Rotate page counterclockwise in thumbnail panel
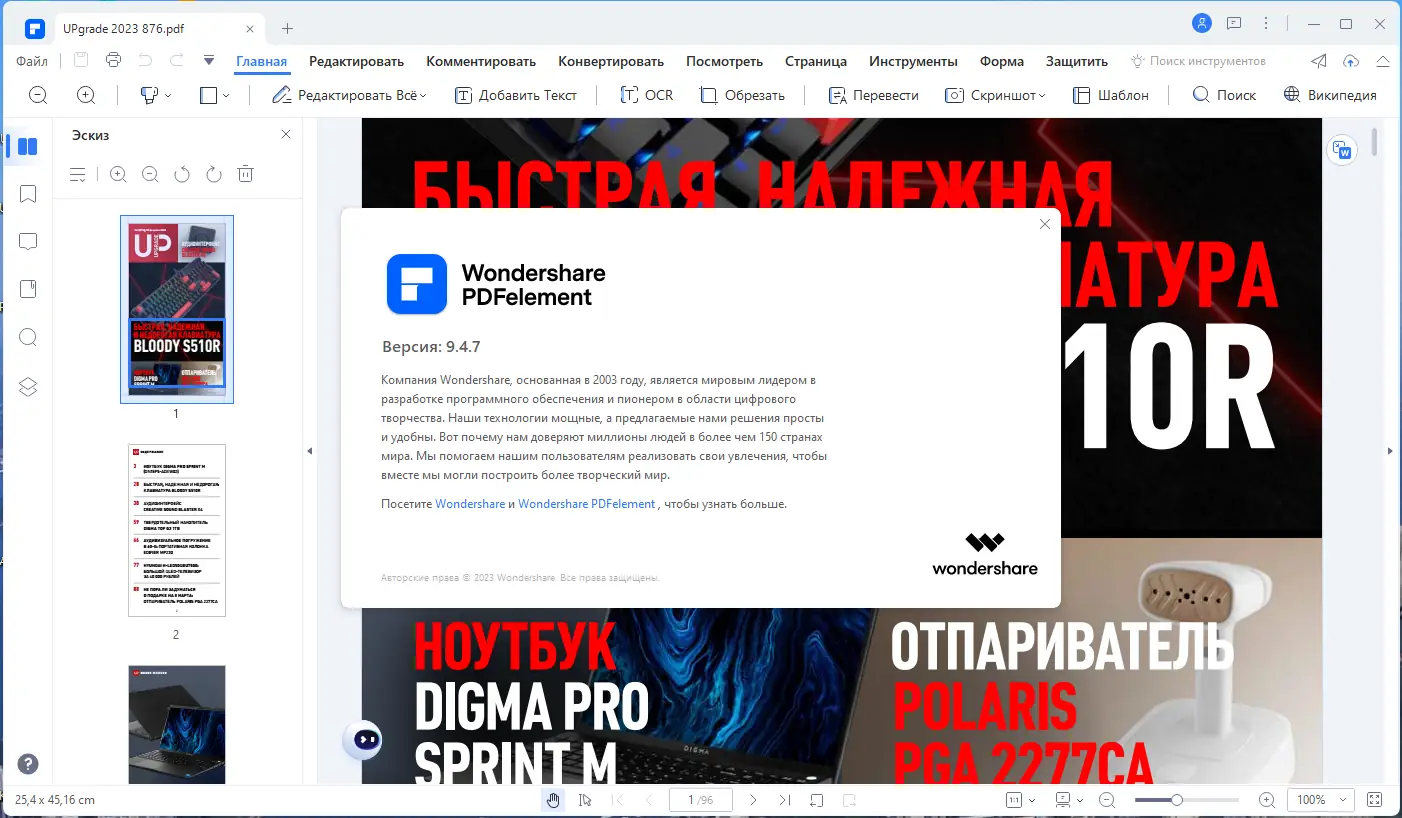 (x=182, y=174)
